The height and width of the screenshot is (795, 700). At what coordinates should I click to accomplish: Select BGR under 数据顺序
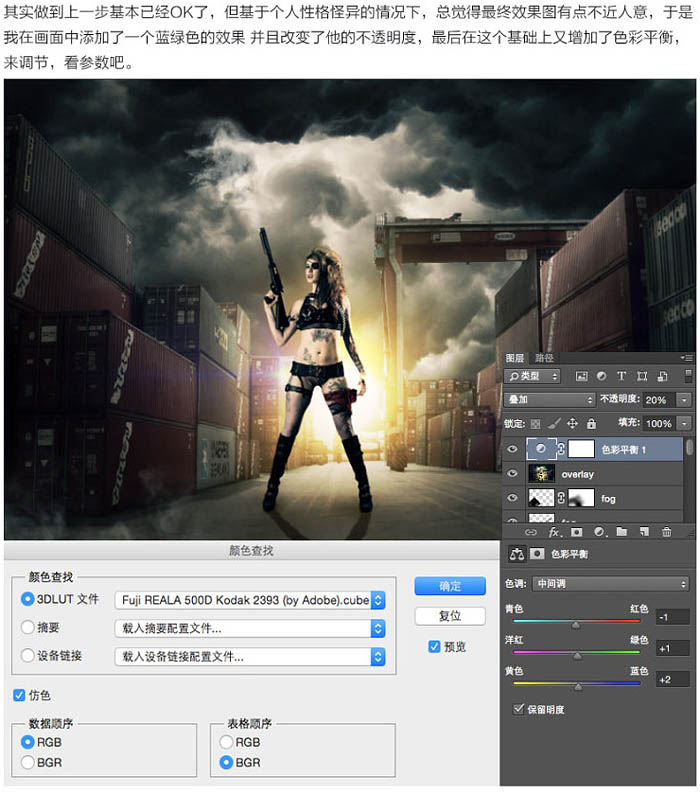point(27,762)
